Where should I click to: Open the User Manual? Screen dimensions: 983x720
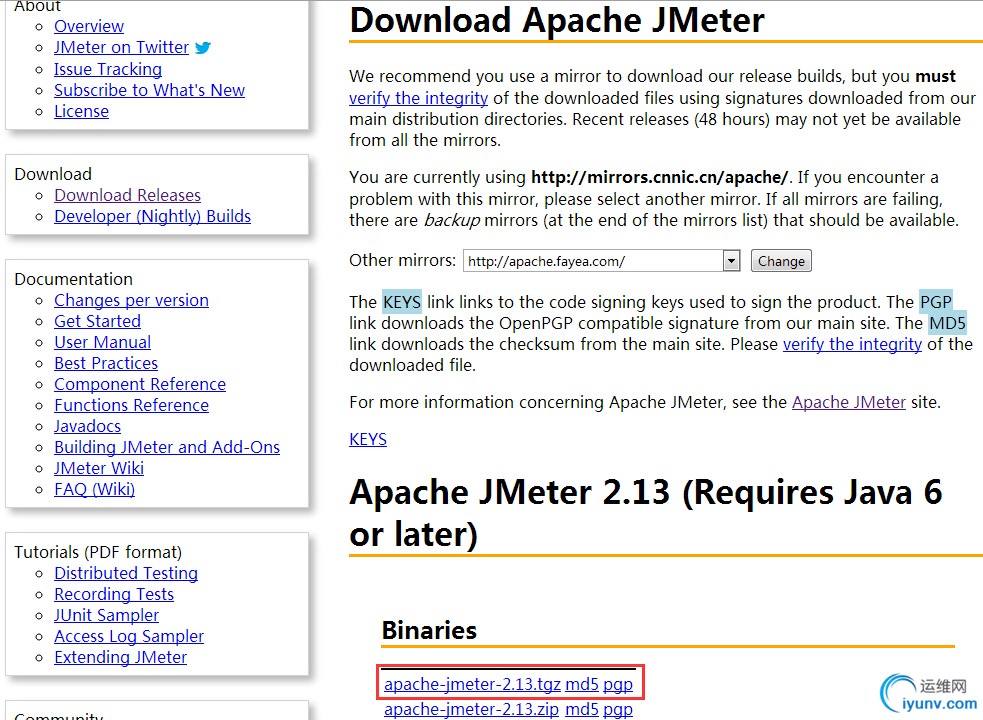click(x=102, y=342)
